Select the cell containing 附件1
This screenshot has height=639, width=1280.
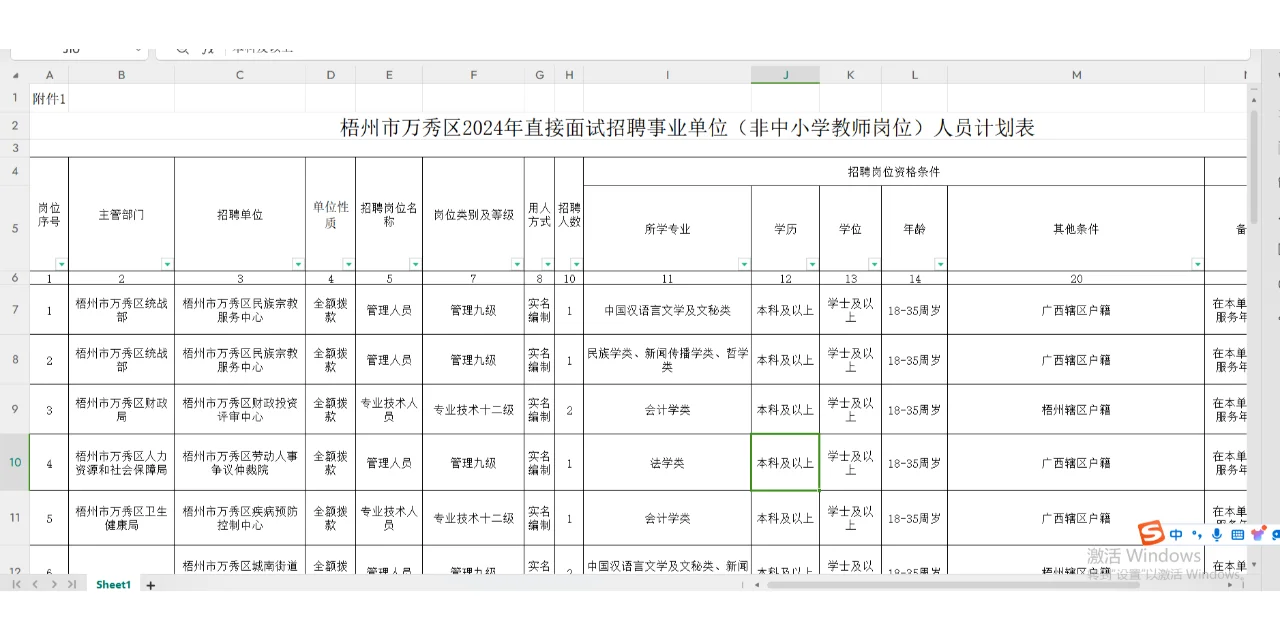pyautogui.click(x=49, y=98)
